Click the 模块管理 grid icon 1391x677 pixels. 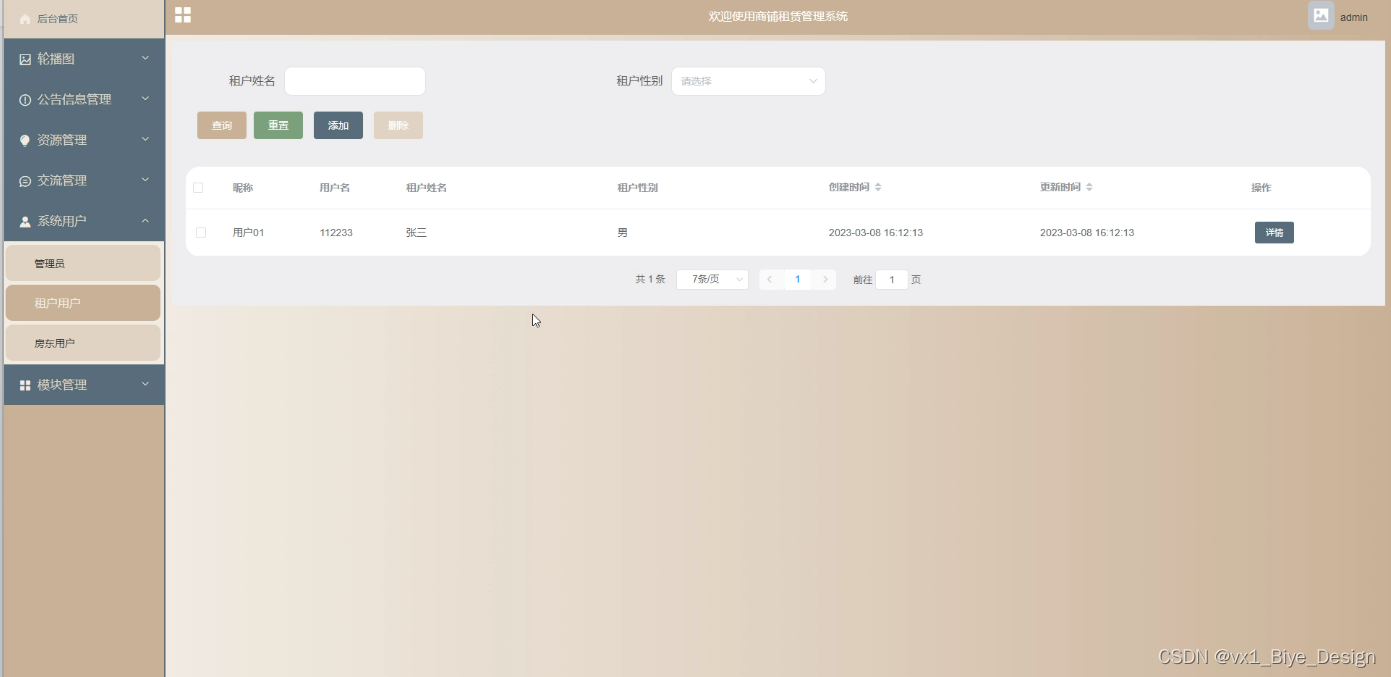coord(25,385)
